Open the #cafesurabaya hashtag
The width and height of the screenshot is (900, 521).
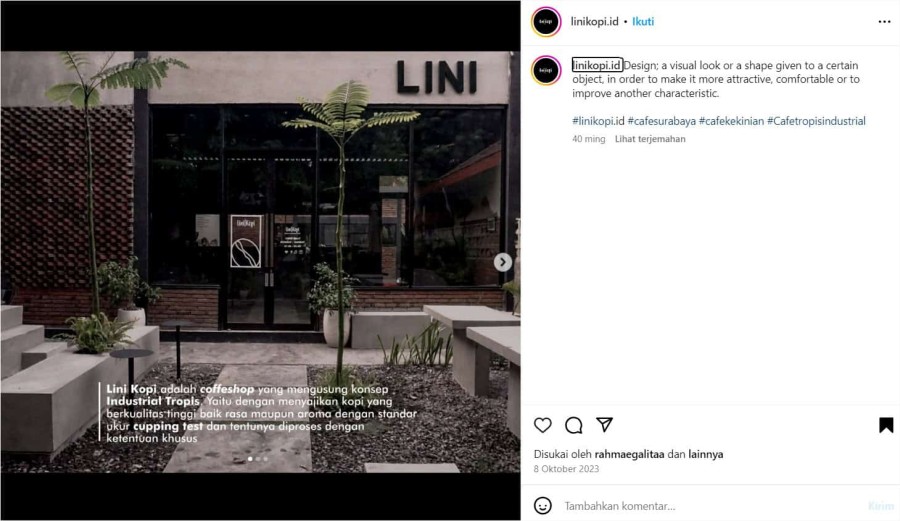coord(661,121)
